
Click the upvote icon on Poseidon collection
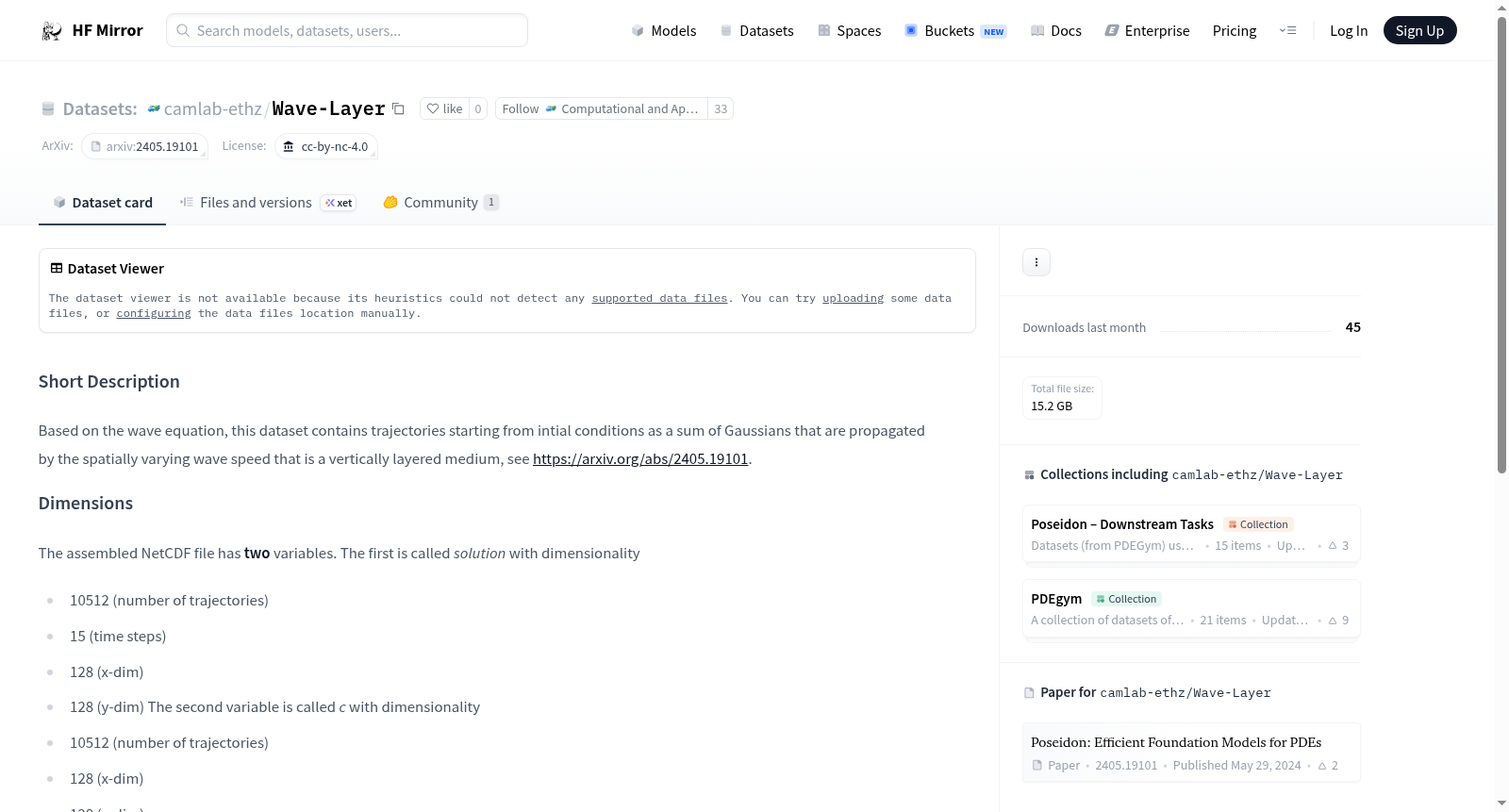point(1333,546)
